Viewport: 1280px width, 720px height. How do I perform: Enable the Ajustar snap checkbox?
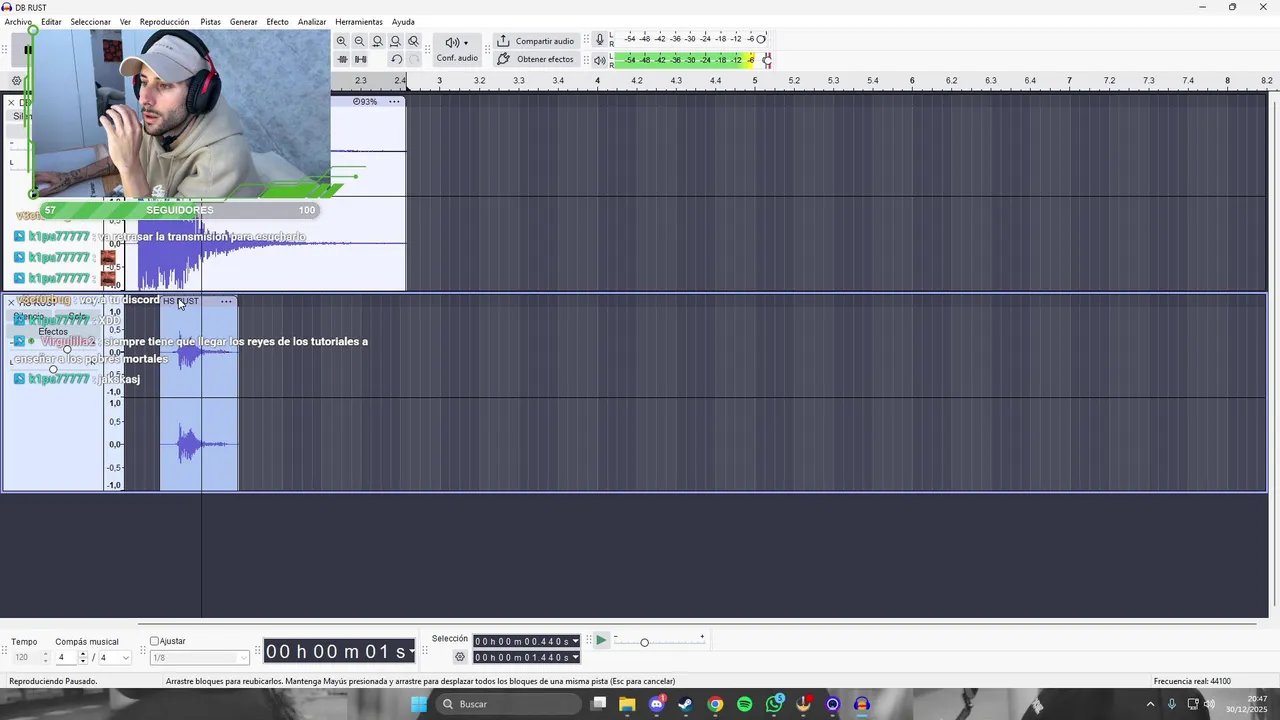155,641
